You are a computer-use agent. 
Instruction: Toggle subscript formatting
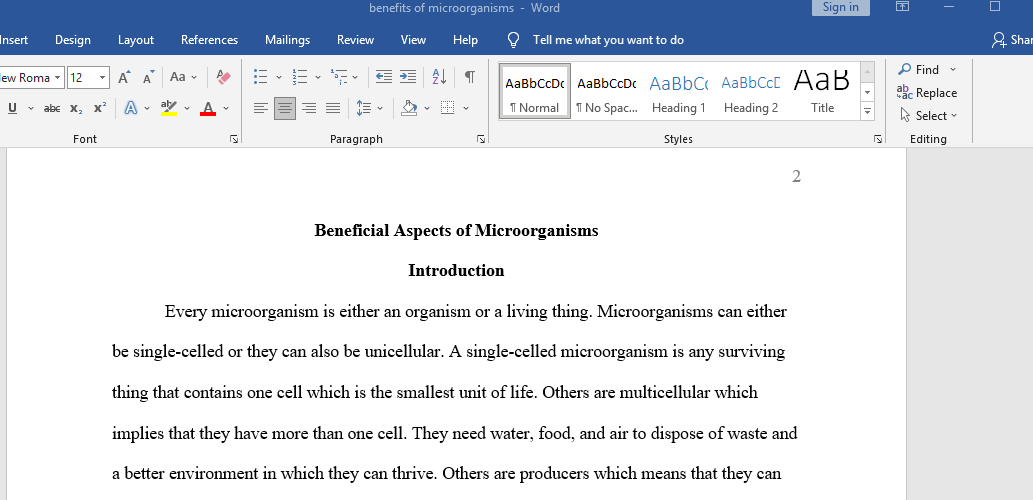(x=76, y=108)
